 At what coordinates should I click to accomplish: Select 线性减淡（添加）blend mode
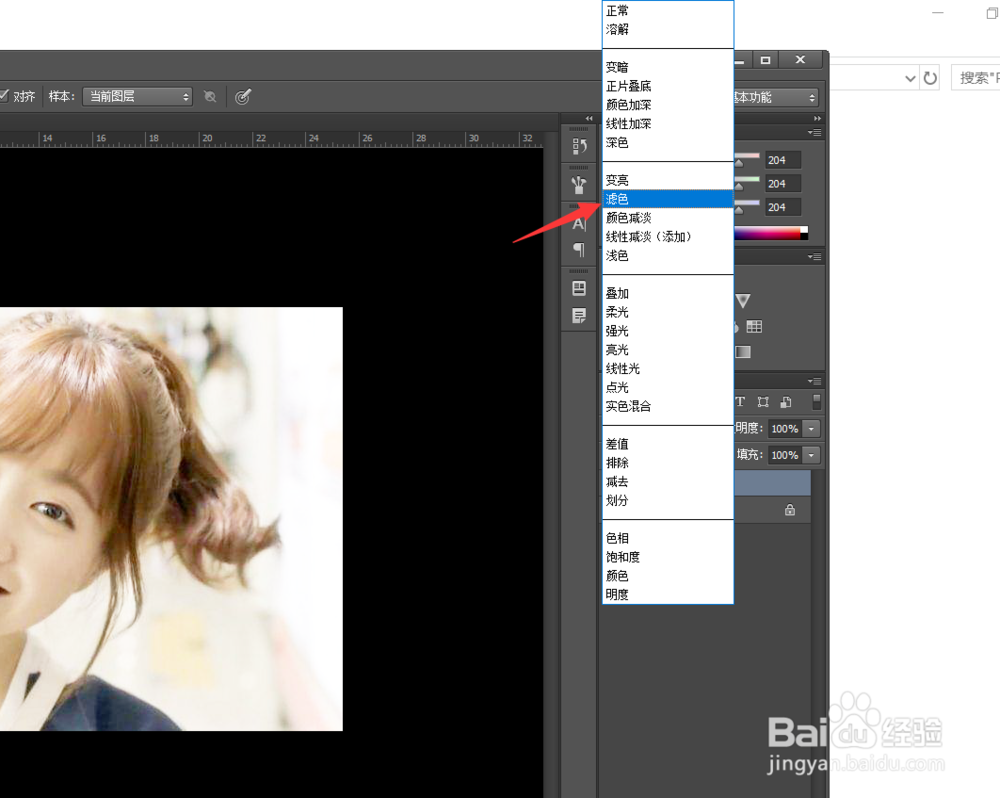coord(668,237)
